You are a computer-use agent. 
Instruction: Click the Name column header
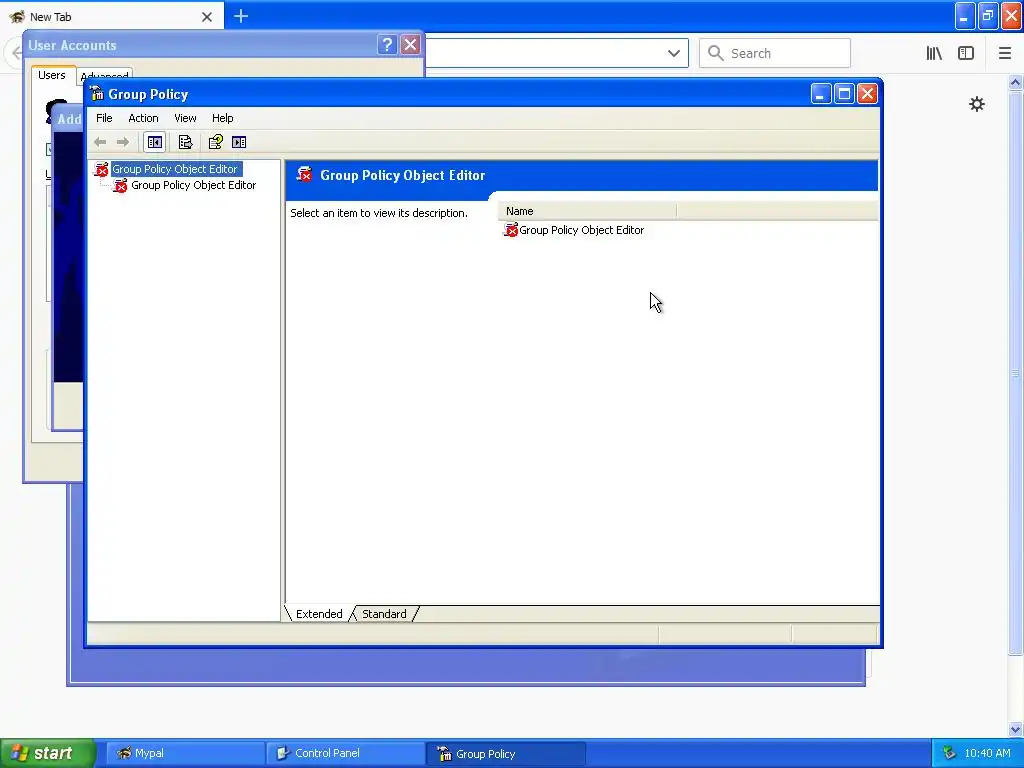click(586, 211)
